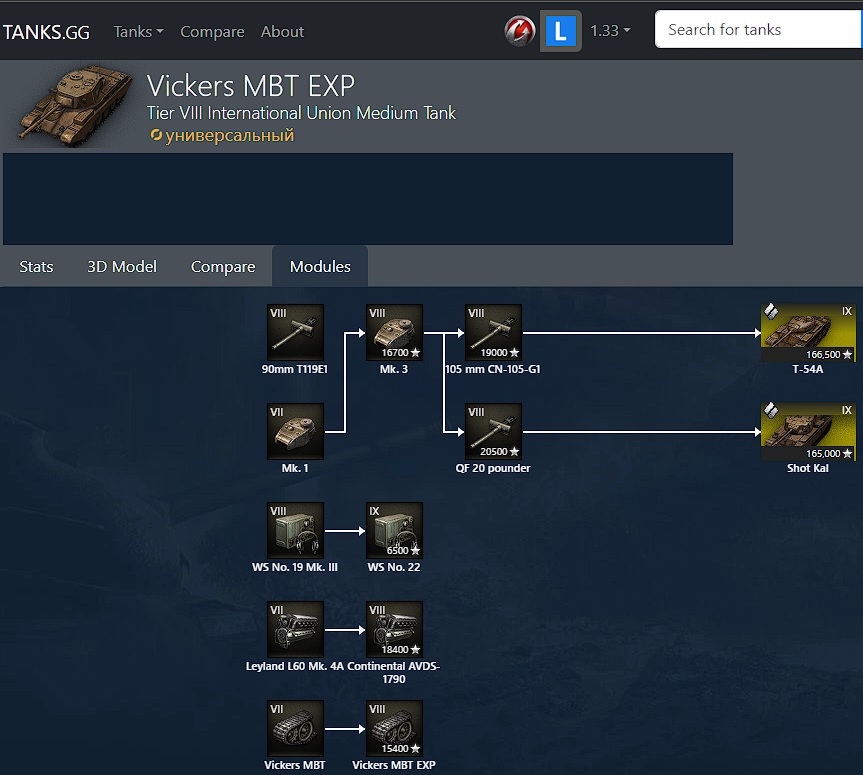Open the 1.33 version dropdown
Screen dimensions: 863x775
tap(610, 31)
